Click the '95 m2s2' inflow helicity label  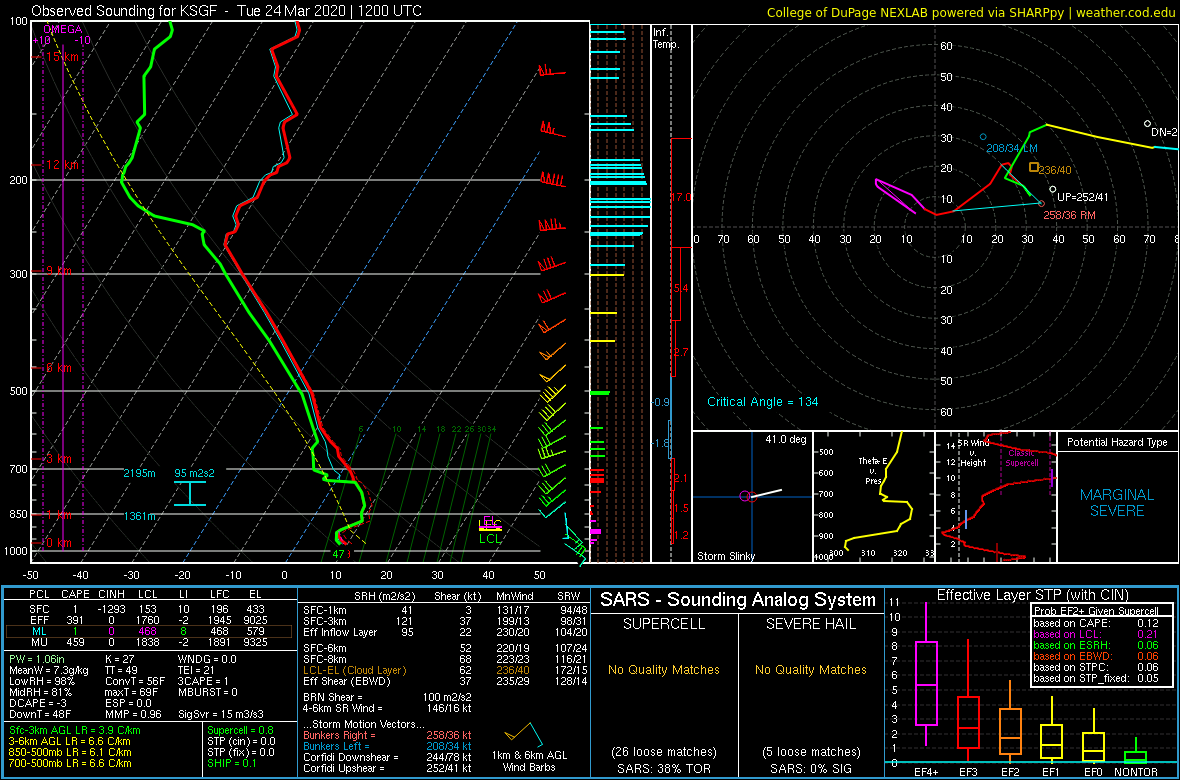pos(194,473)
